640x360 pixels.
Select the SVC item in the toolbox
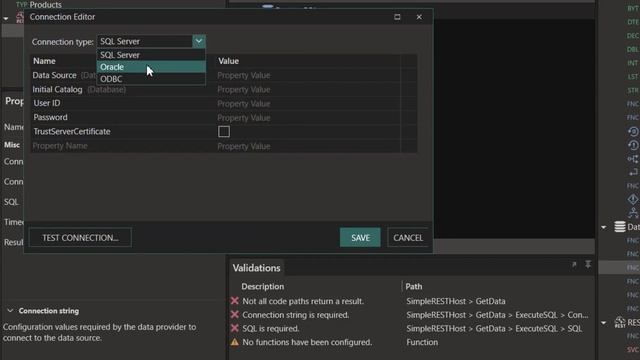[x=633, y=350]
